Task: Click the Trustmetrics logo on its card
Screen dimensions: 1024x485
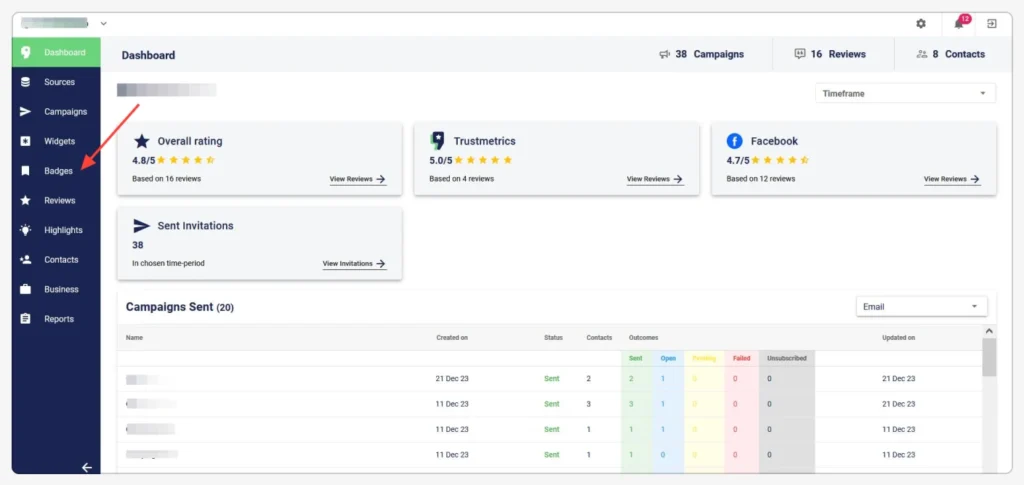Action: pyautogui.click(x=437, y=140)
